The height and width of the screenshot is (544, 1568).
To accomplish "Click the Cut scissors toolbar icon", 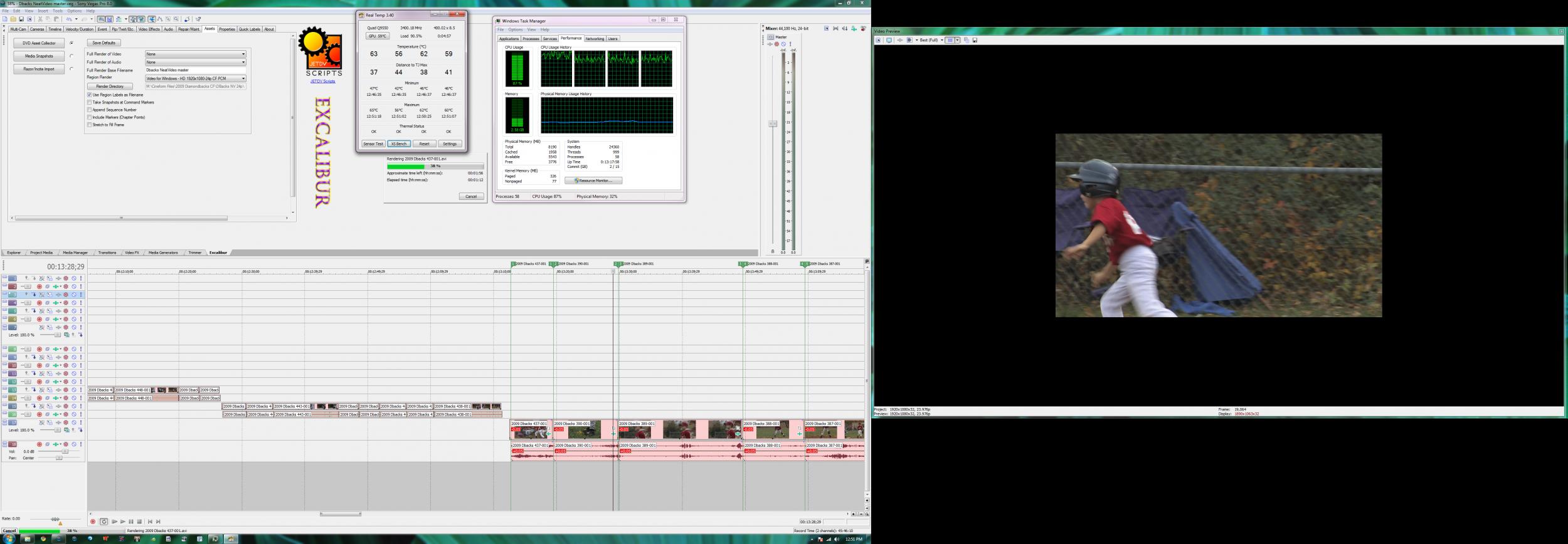I will (x=40, y=19).
